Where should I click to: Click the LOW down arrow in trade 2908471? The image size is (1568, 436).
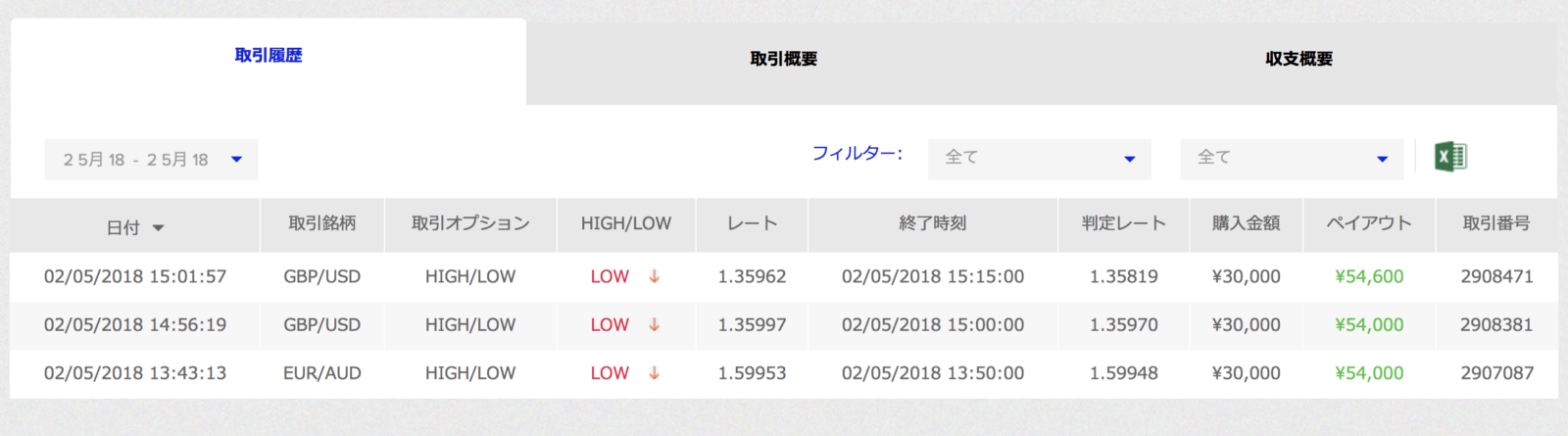coord(654,276)
